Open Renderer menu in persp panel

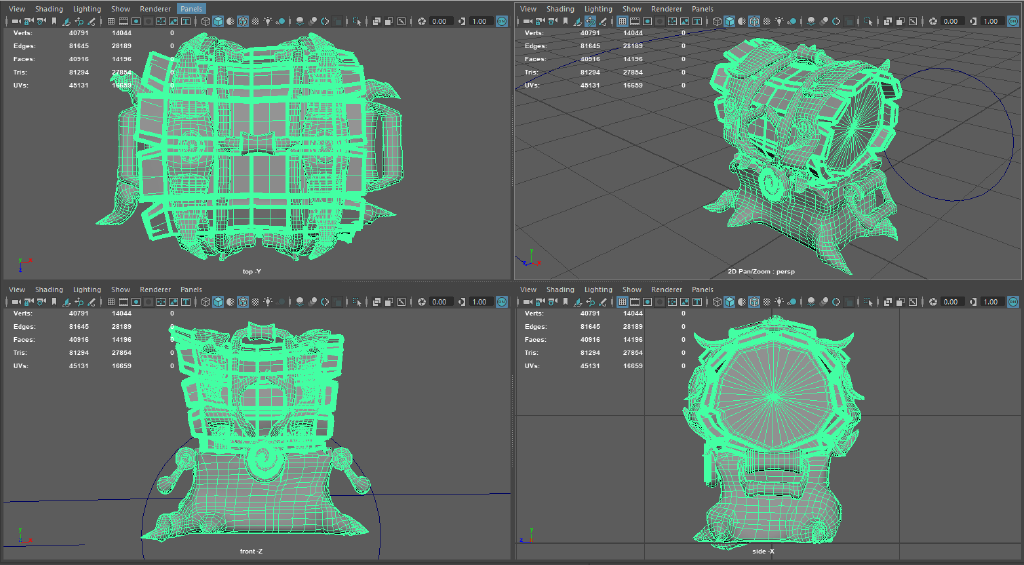point(666,9)
